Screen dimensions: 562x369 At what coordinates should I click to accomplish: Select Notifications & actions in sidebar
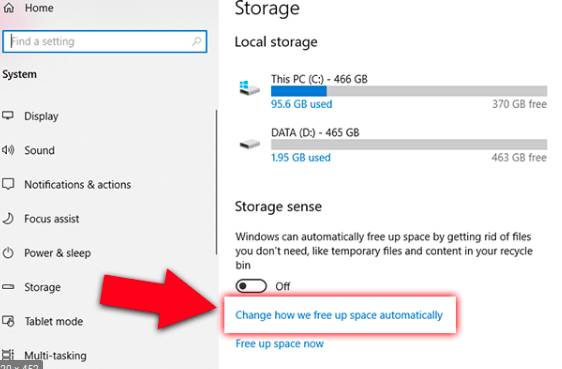(x=77, y=184)
